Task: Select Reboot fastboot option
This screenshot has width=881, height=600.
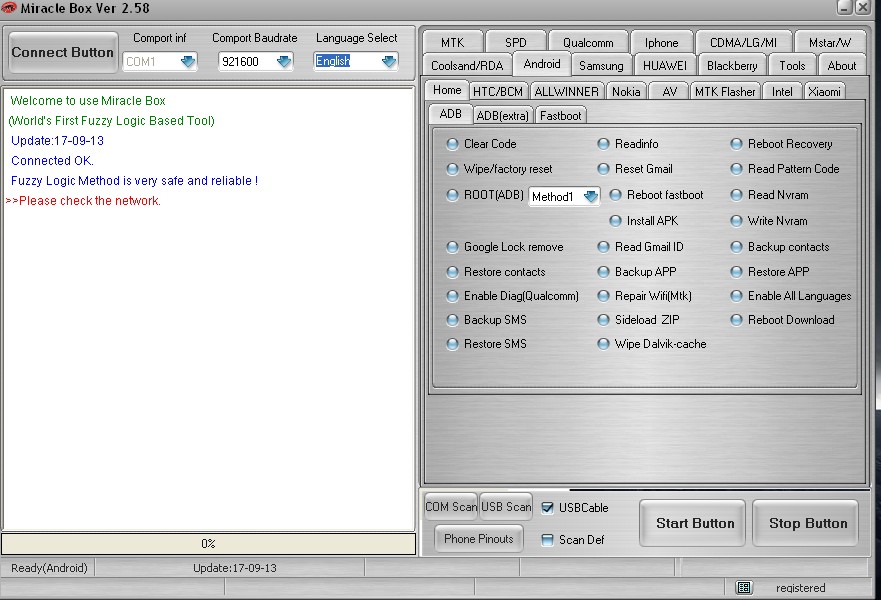Action: click(x=616, y=195)
